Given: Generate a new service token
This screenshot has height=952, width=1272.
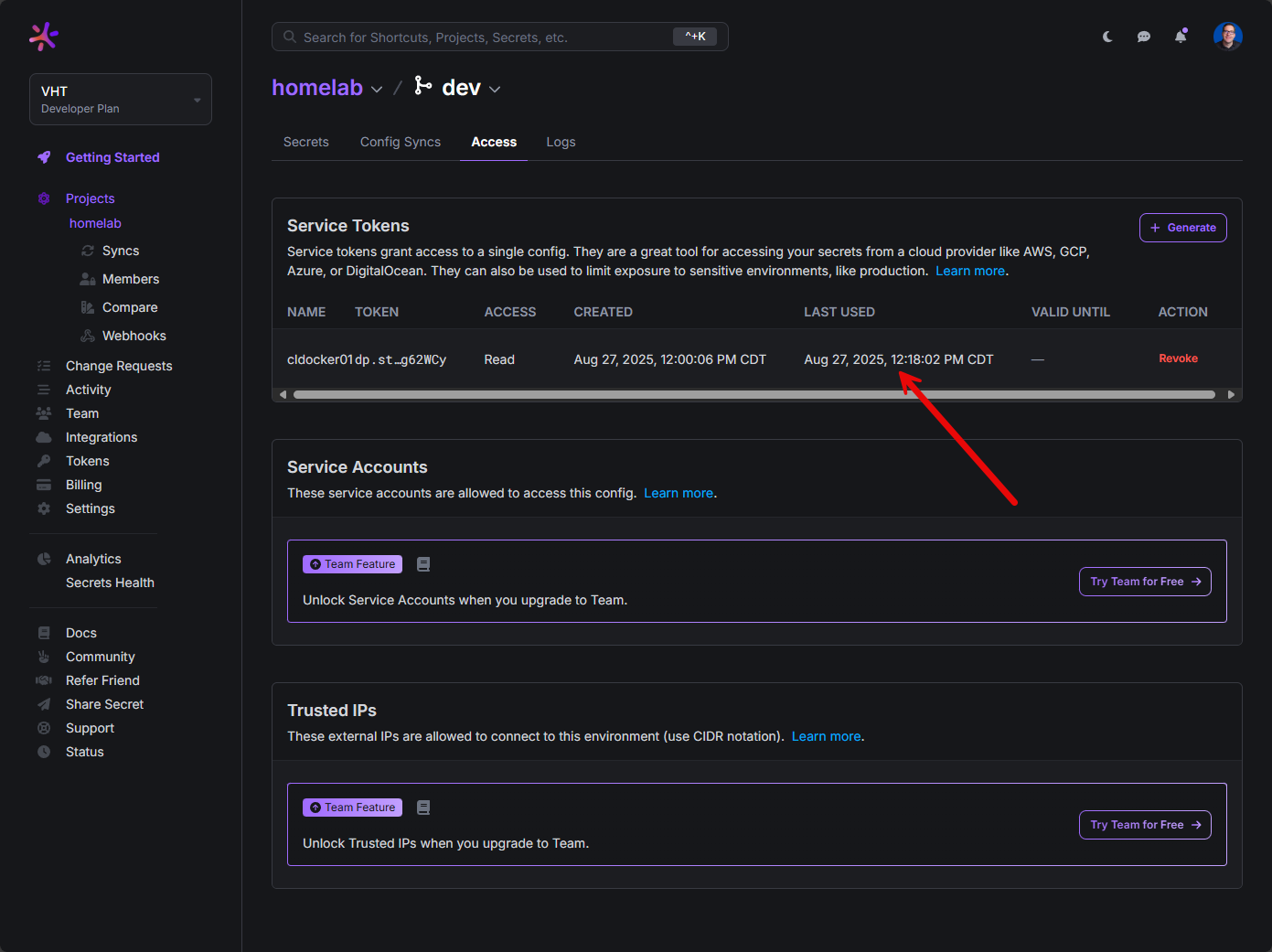Looking at the screenshot, I should [x=1182, y=228].
